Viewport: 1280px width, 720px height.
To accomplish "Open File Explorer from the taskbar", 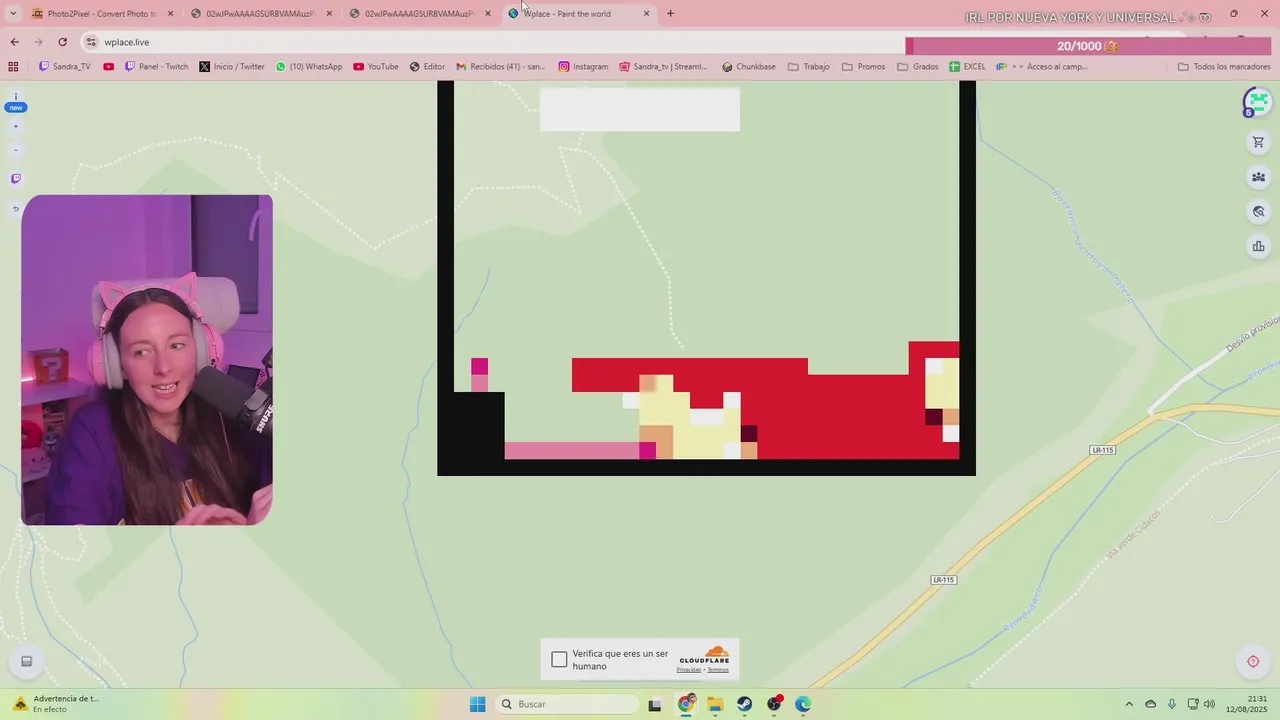I will [x=715, y=704].
